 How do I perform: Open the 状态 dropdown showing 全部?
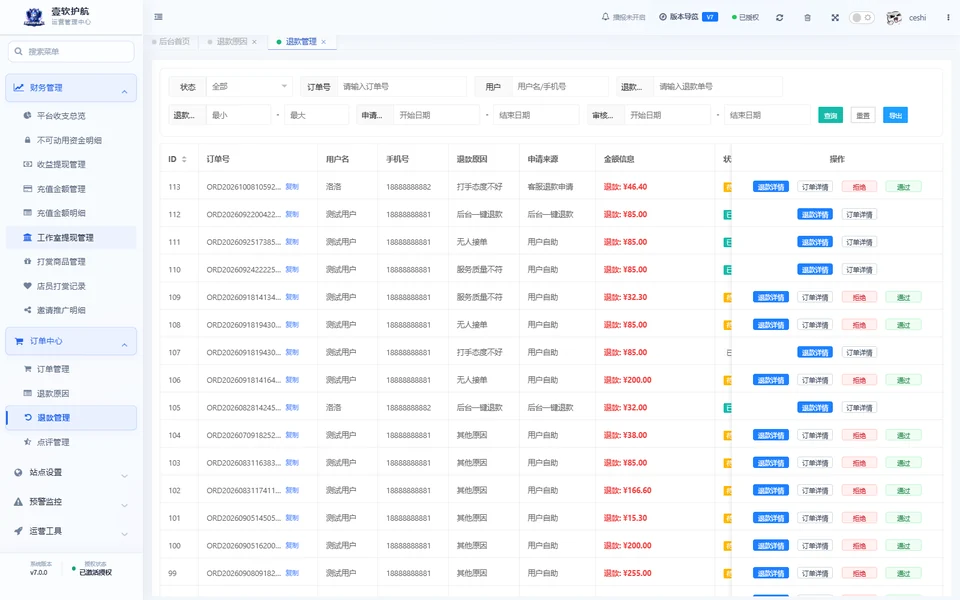[x=249, y=87]
